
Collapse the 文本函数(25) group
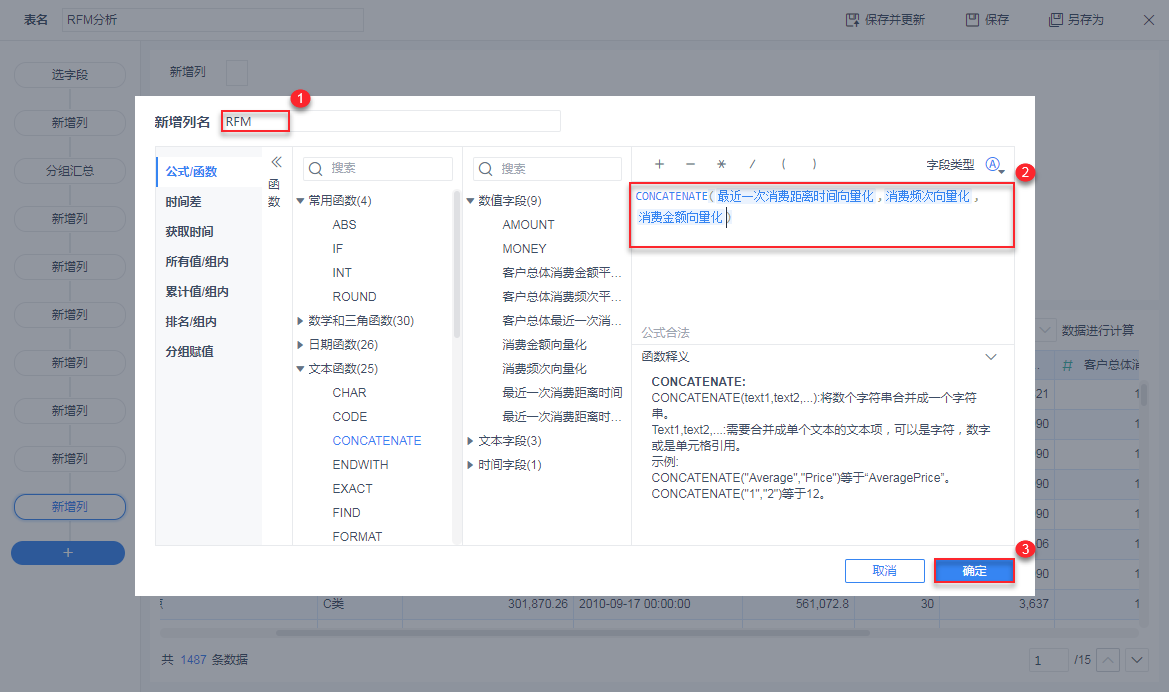click(x=300, y=368)
